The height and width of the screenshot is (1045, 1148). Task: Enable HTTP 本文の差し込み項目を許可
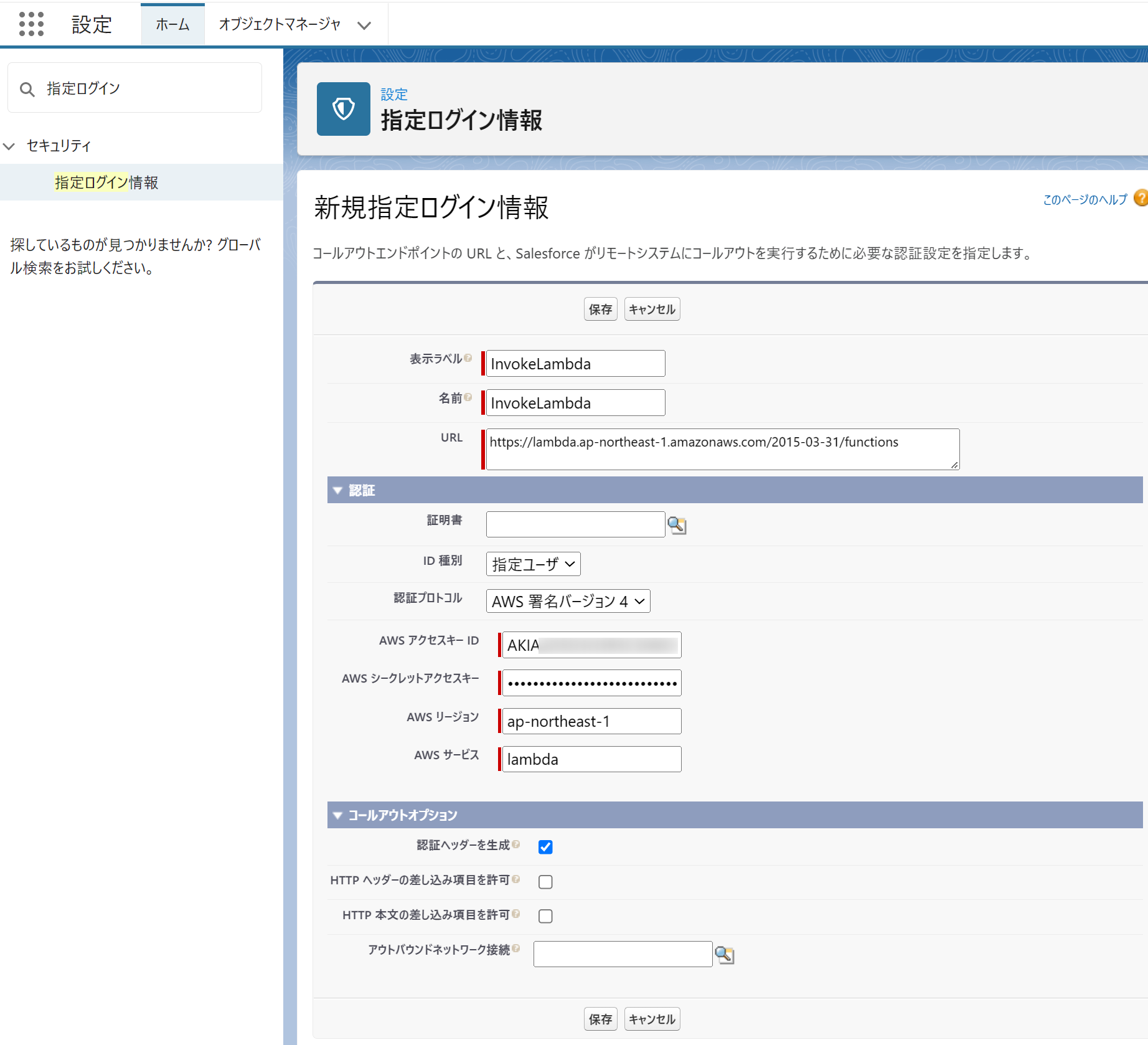click(545, 915)
